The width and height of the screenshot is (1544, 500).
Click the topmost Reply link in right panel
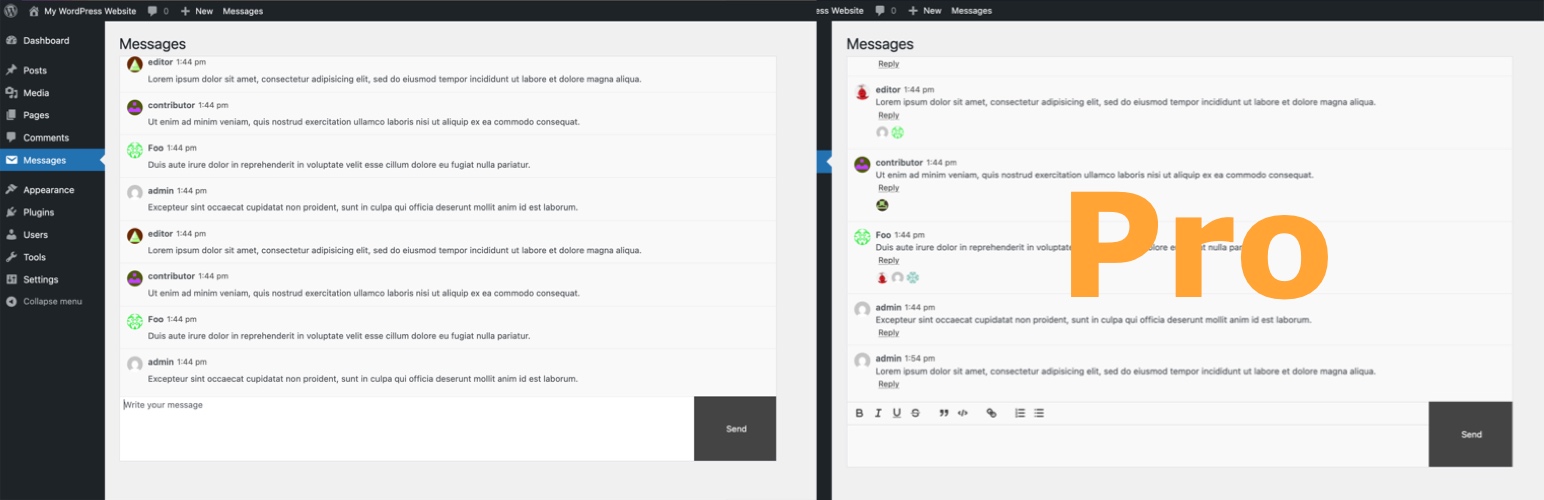[x=888, y=64]
